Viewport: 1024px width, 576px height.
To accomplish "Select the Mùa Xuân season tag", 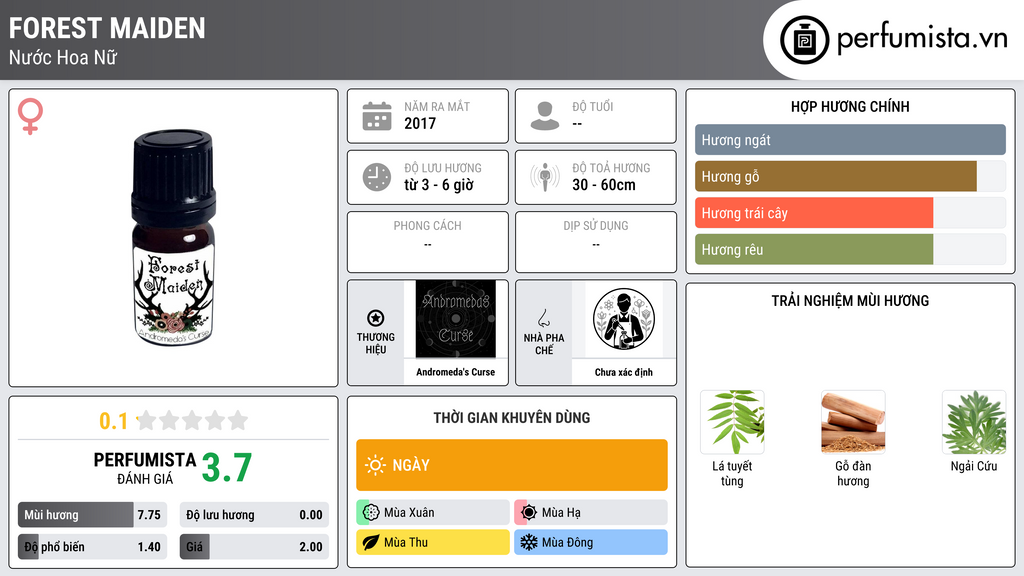I will click(x=432, y=512).
